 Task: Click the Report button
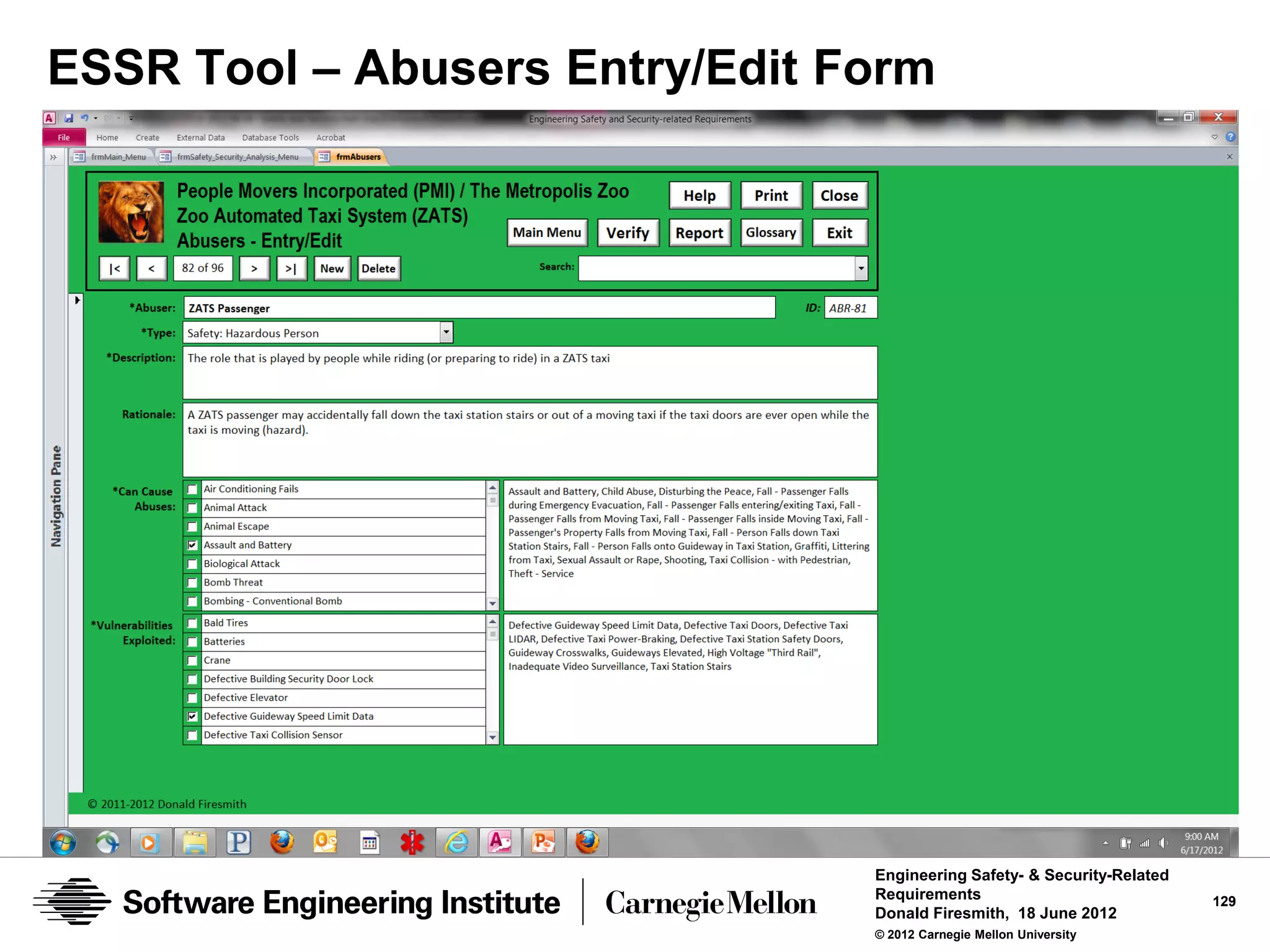(x=699, y=233)
